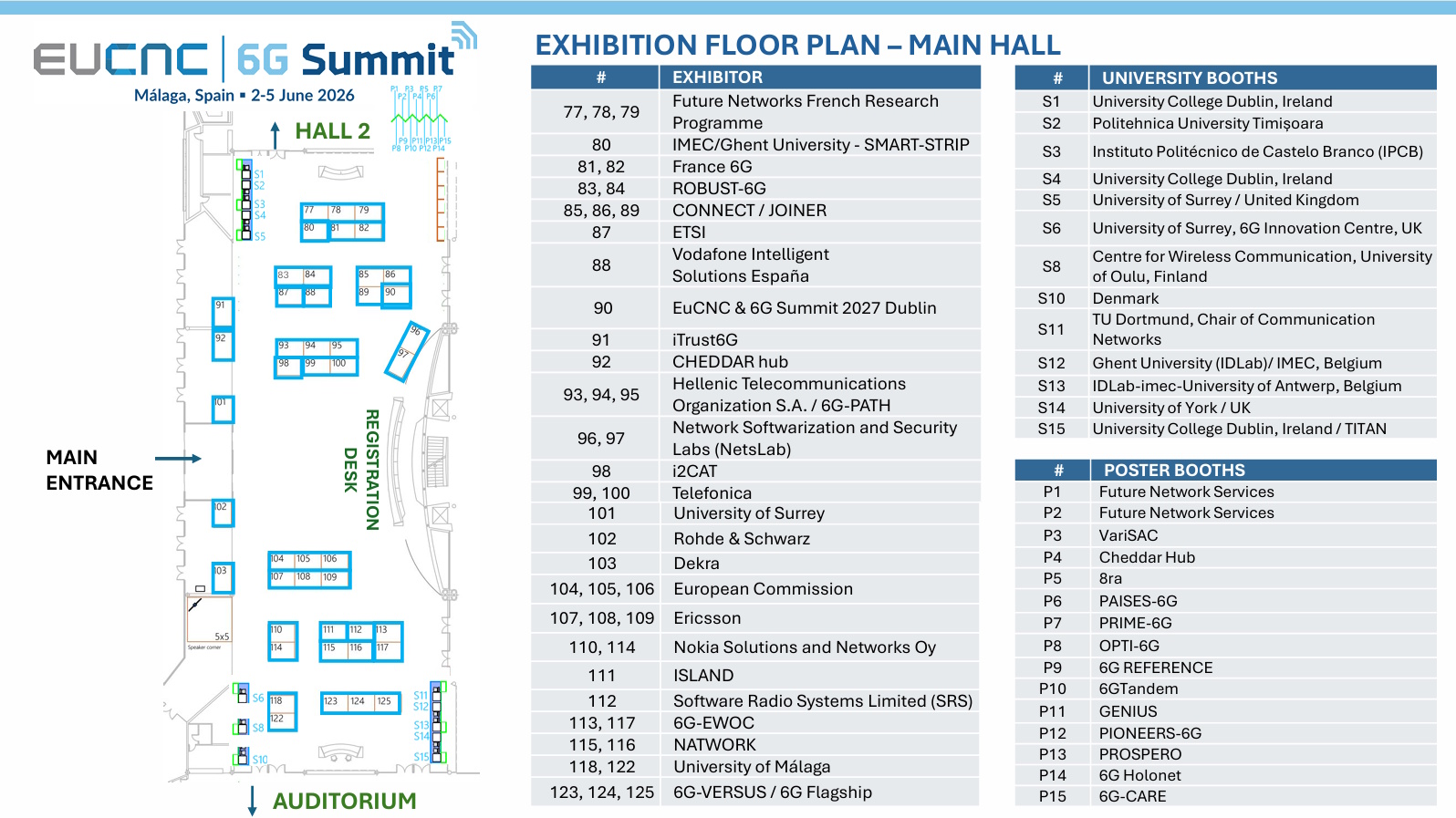
Task: Select the Denmark university booth entry
Action: [x=1126, y=298]
